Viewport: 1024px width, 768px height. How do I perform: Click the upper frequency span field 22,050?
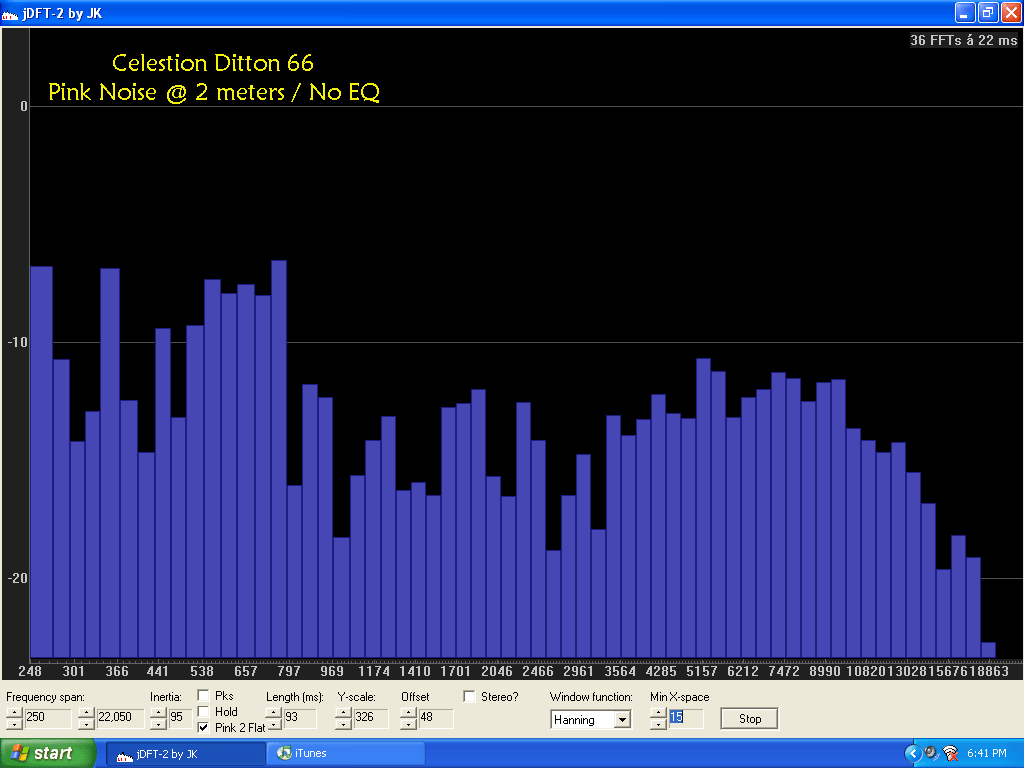120,718
